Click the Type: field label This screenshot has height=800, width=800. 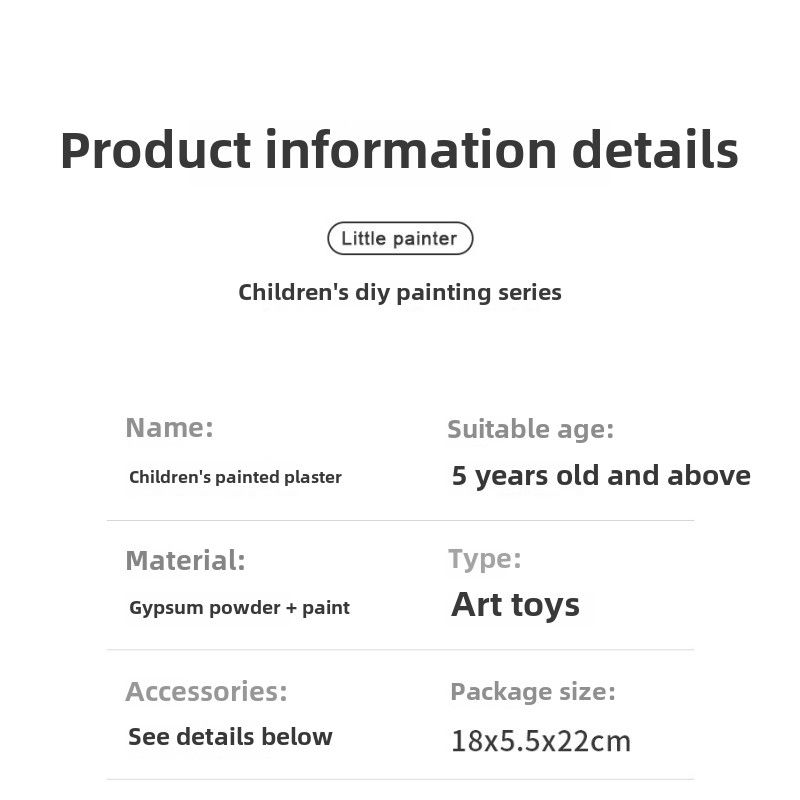point(484,559)
